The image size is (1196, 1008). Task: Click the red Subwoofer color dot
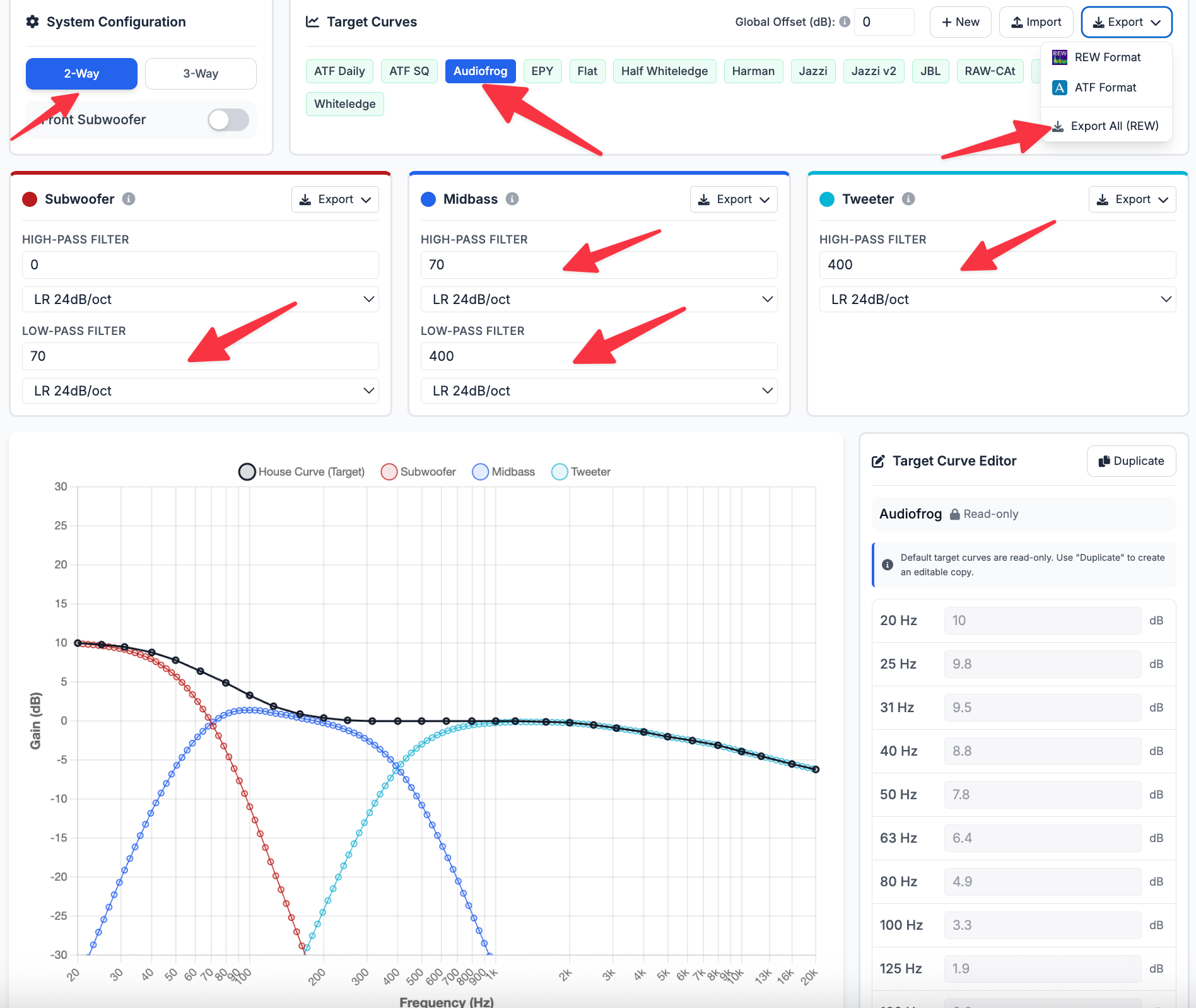click(x=30, y=199)
